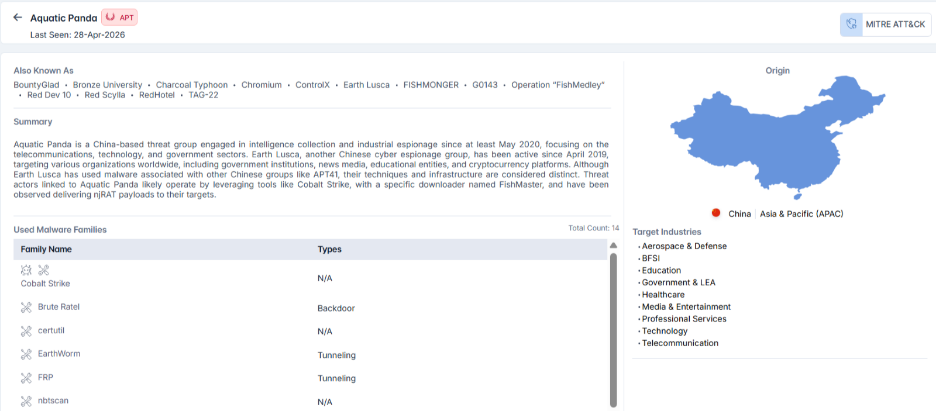Click the tool icon beside FRP
Viewport: 936px width, 411px height.
(26, 378)
